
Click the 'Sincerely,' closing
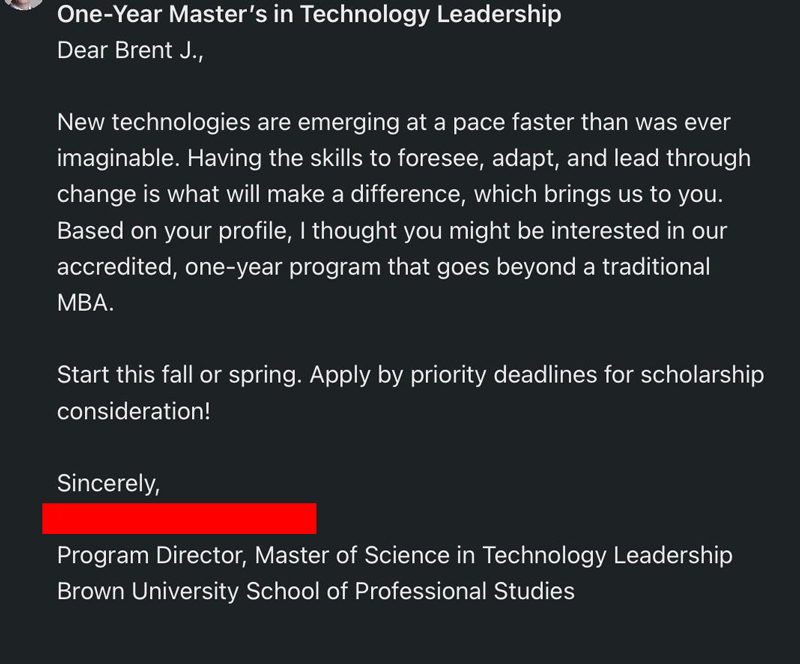tap(109, 483)
